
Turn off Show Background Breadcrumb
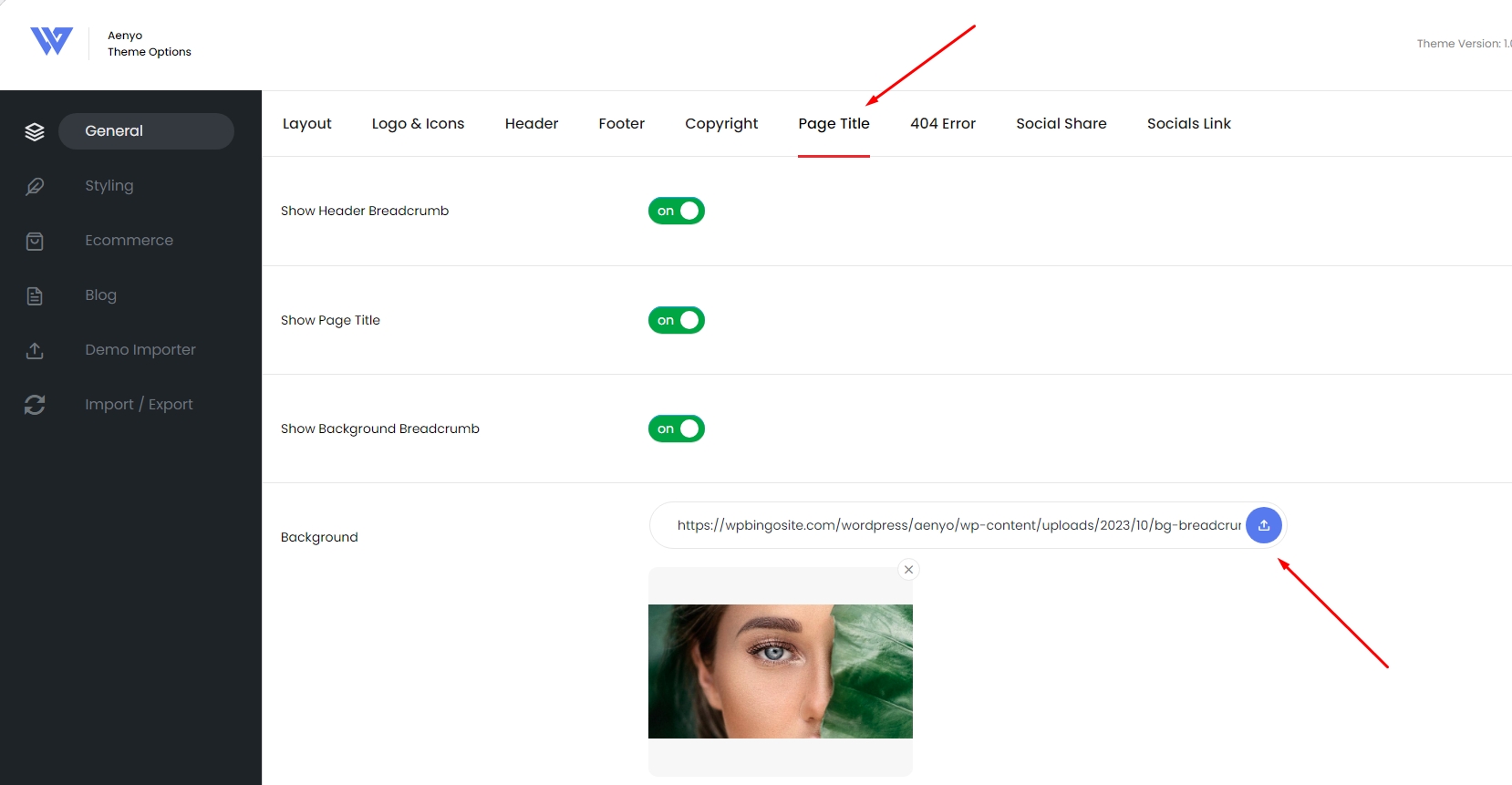coord(677,429)
